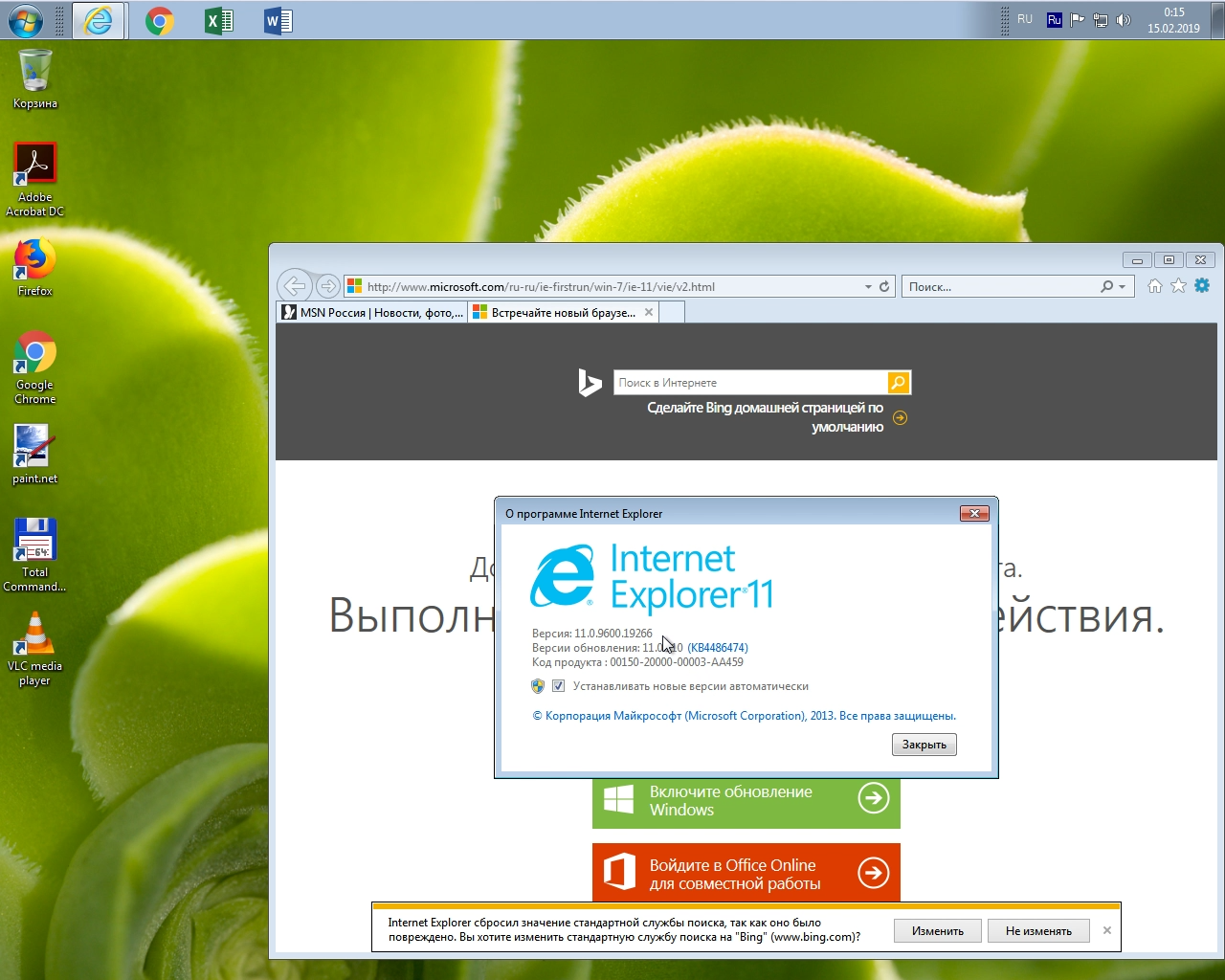Click the Microsoft Corporation copyright link
Screen dimensions: 1225x980
pyautogui.click(x=744, y=716)
